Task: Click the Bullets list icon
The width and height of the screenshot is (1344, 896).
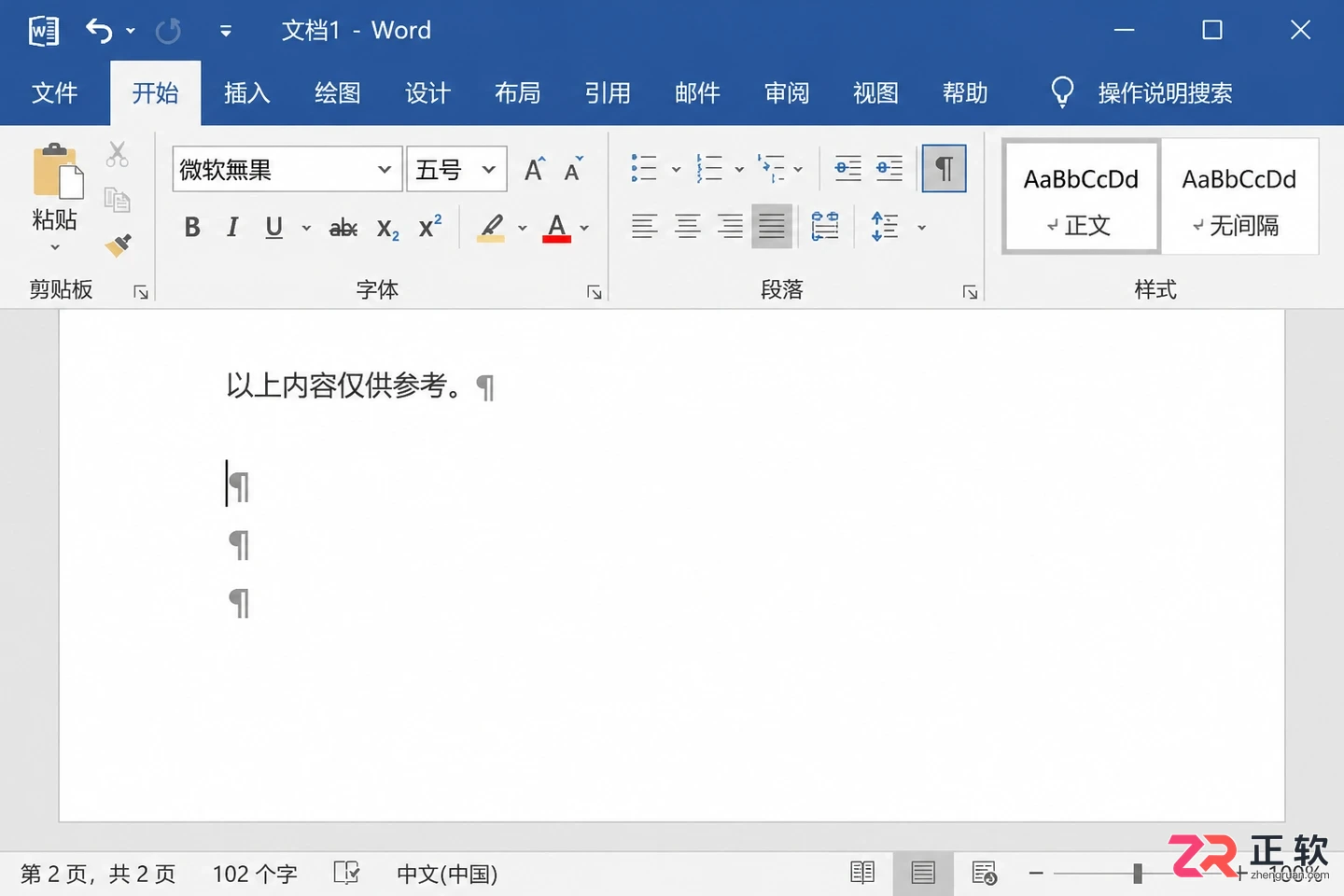Action: coord(644,169)
